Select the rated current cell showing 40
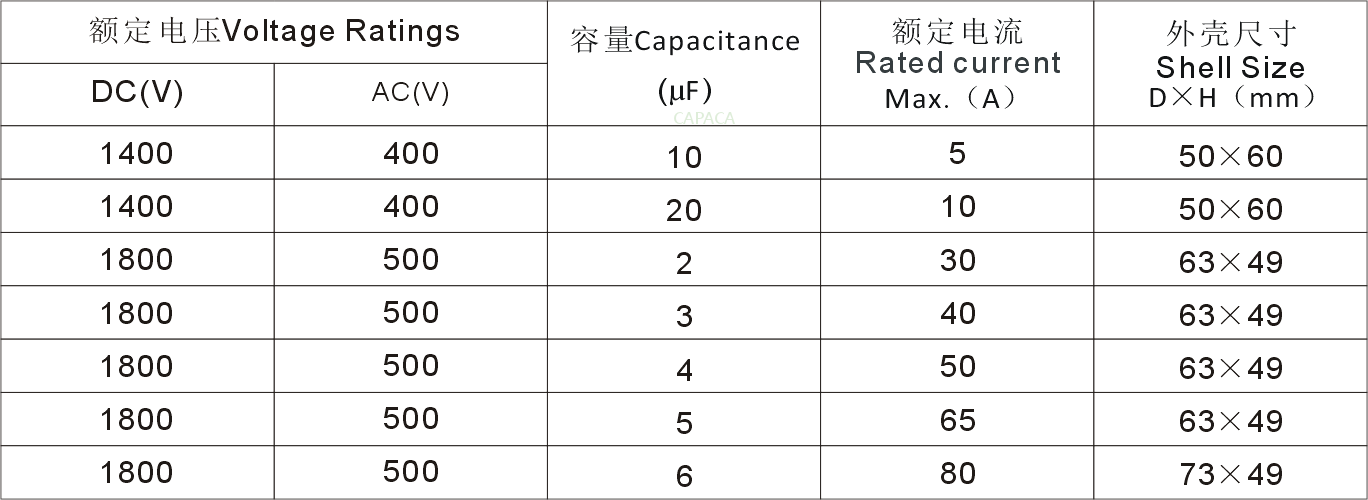This screenshot has width=1368, height=500. pos(957,313)
